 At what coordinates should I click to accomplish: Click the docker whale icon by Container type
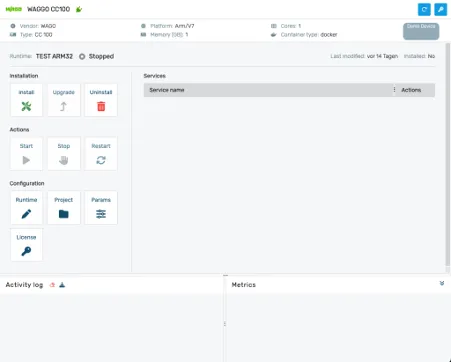click(x=274, y=35)
